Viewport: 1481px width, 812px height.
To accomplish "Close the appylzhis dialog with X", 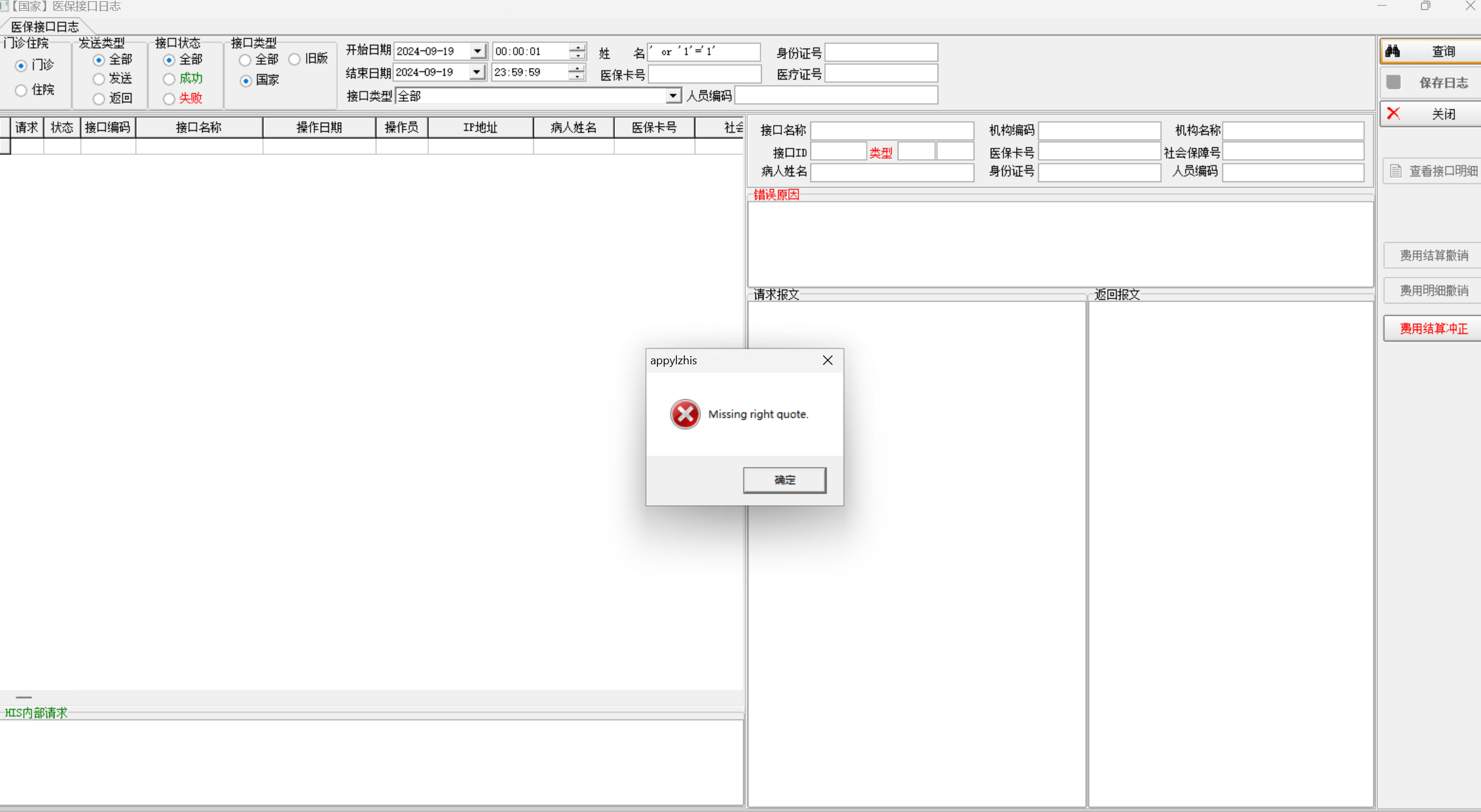I will [x=827, y=360].
